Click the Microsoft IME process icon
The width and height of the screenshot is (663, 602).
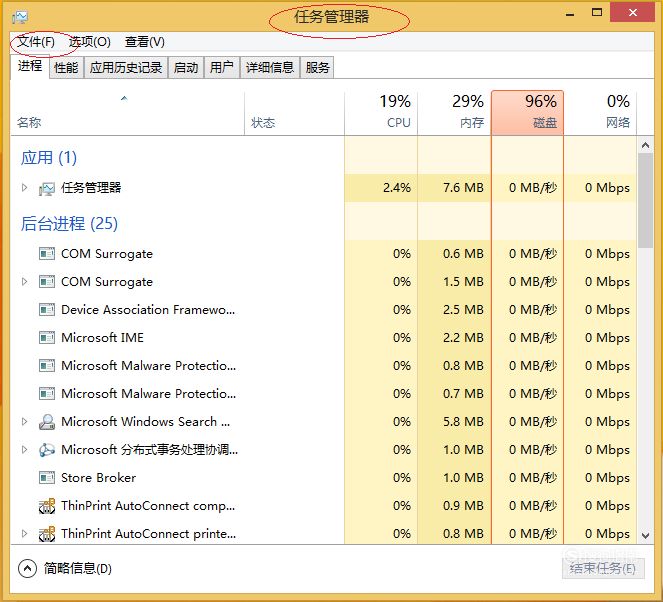tap(47, 338)
